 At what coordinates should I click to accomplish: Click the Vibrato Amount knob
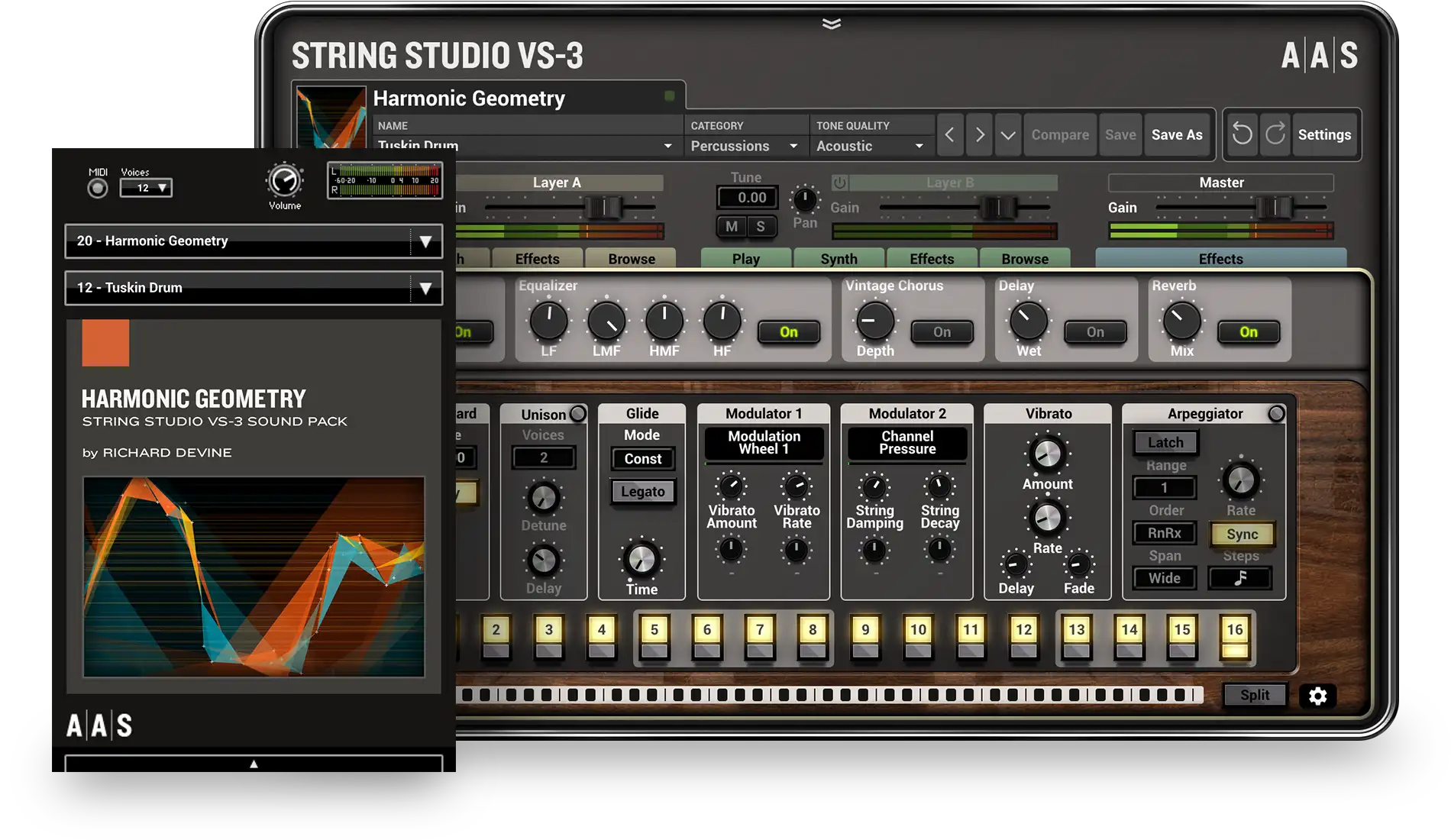click(1047, 454)
